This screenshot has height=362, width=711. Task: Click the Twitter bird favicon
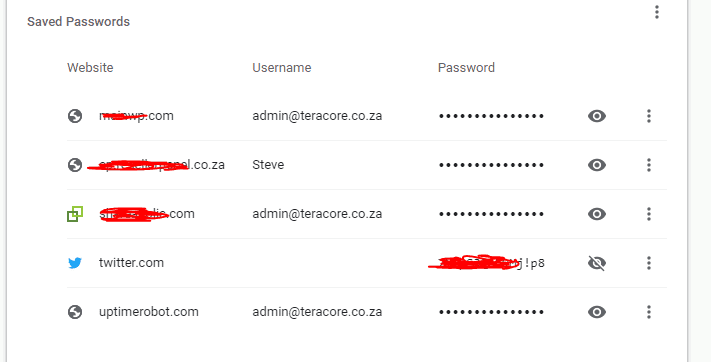[x=75, y=263]
